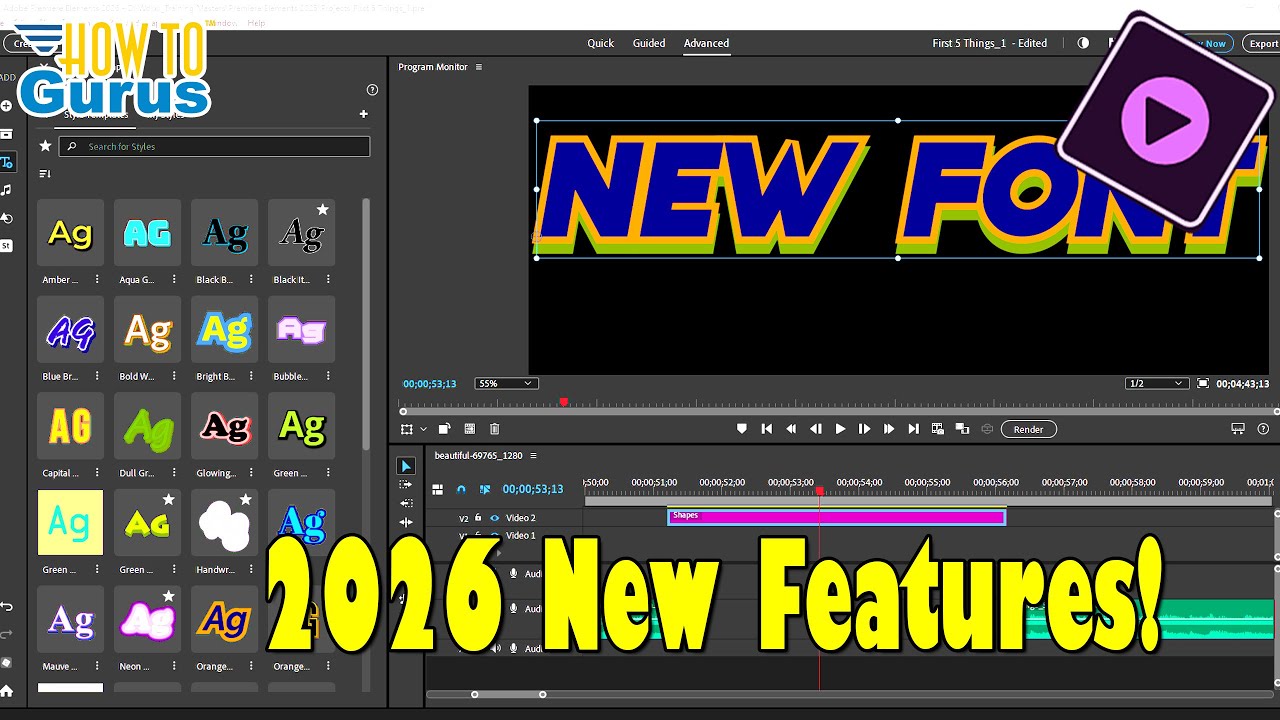
Task: Open options menu for Bubble style
Action: click(x=329, y=377)
